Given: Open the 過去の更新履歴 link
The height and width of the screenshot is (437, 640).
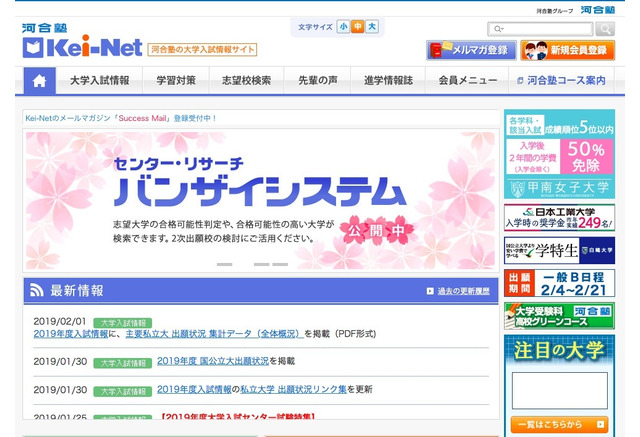Looking at the screenshot, I should pyautogui.click(x=463, y=291).
